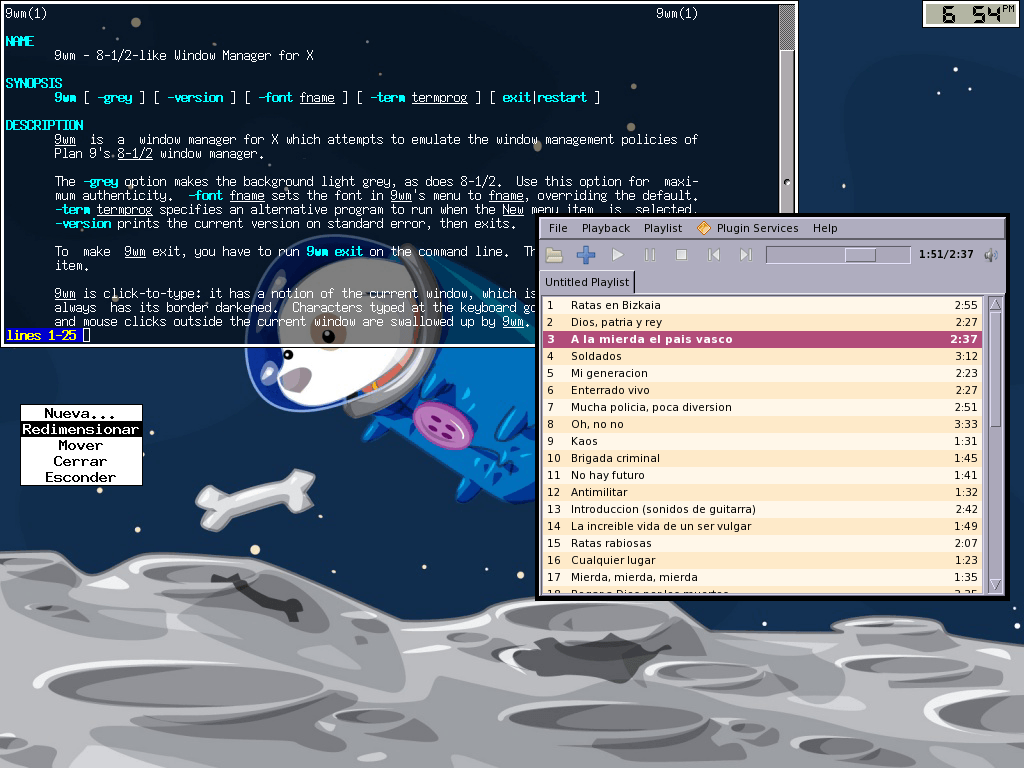Open the Playback menu
Screen dimensions: 1024x768
606,228
